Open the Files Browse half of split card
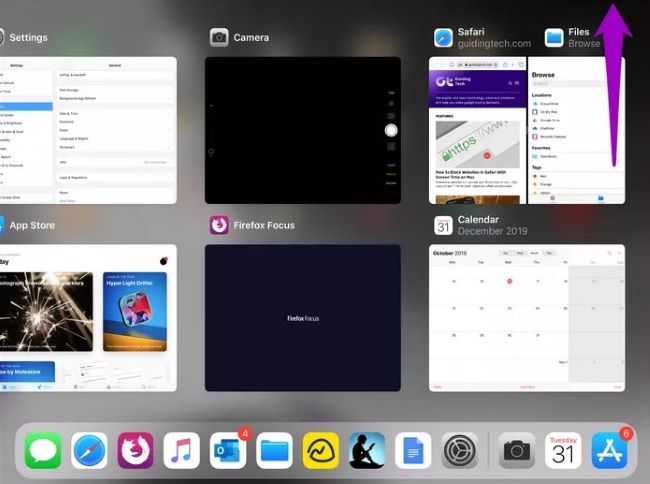Viewport: 650px width, 484px height. click(577, 130)
